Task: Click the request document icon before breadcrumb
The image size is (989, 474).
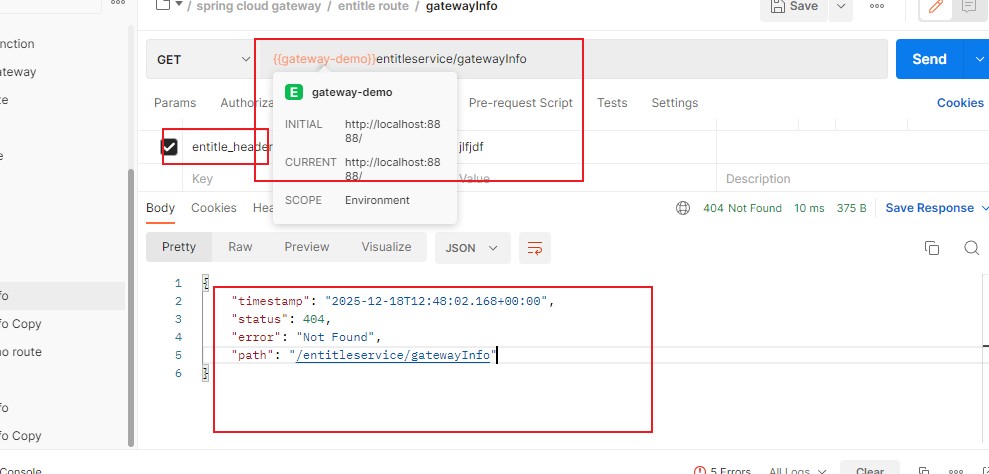Action: (x=163, y=6)
